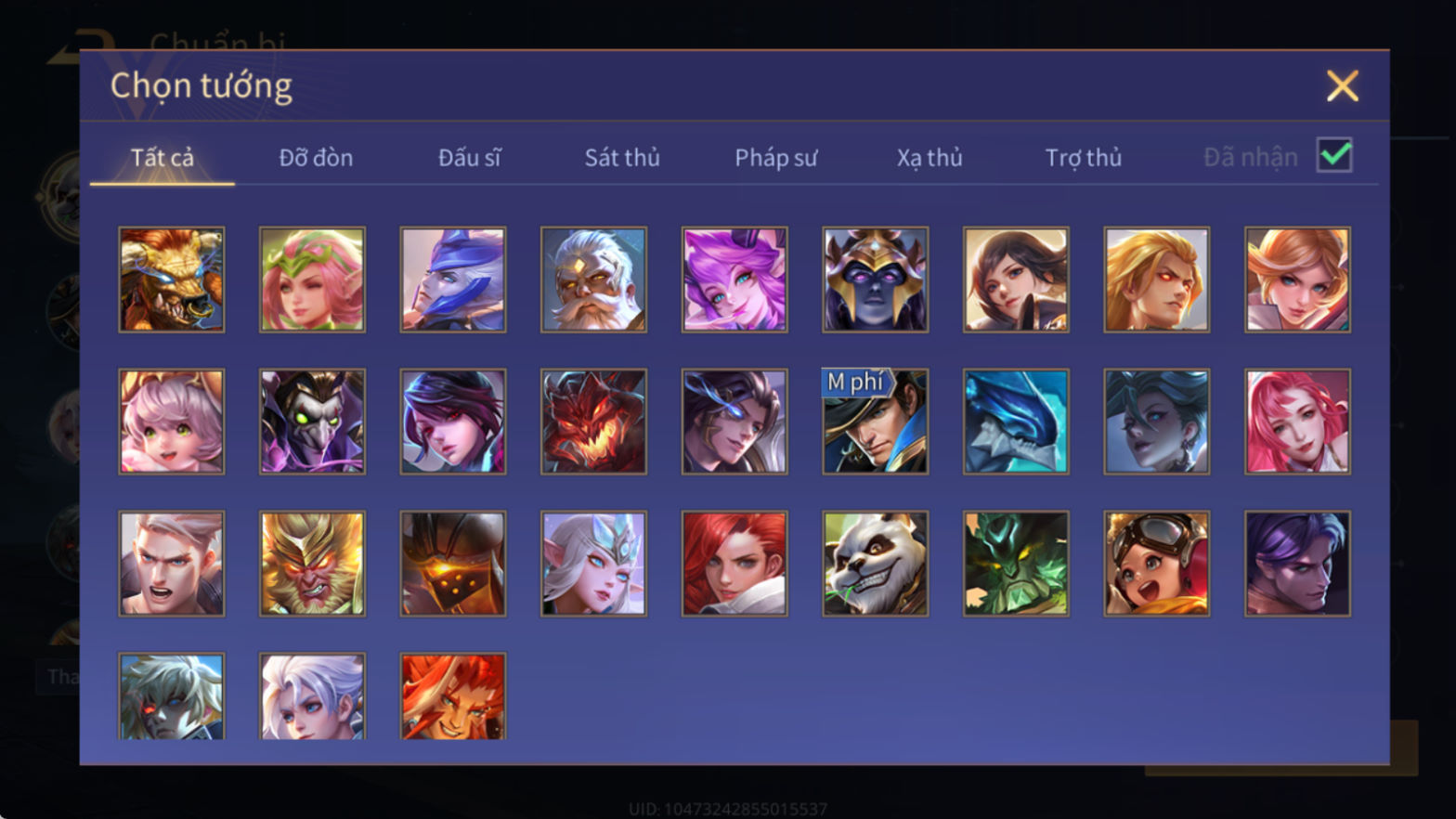Show the Pháp sư hero category
Screen dimensions: 1456x819
pos(776,158)
